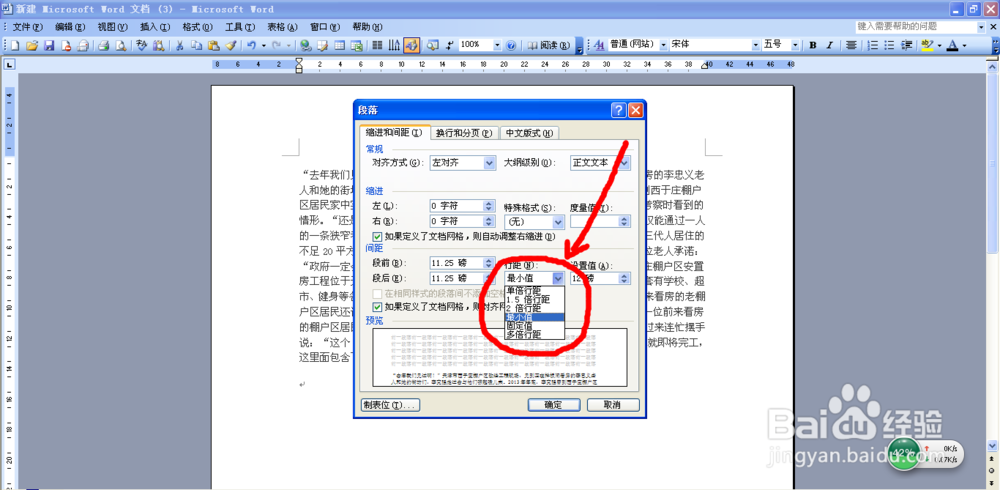The image size is (1000, 490).
Task: Click the 段前 spacing before value field
Action: (457, 263)
